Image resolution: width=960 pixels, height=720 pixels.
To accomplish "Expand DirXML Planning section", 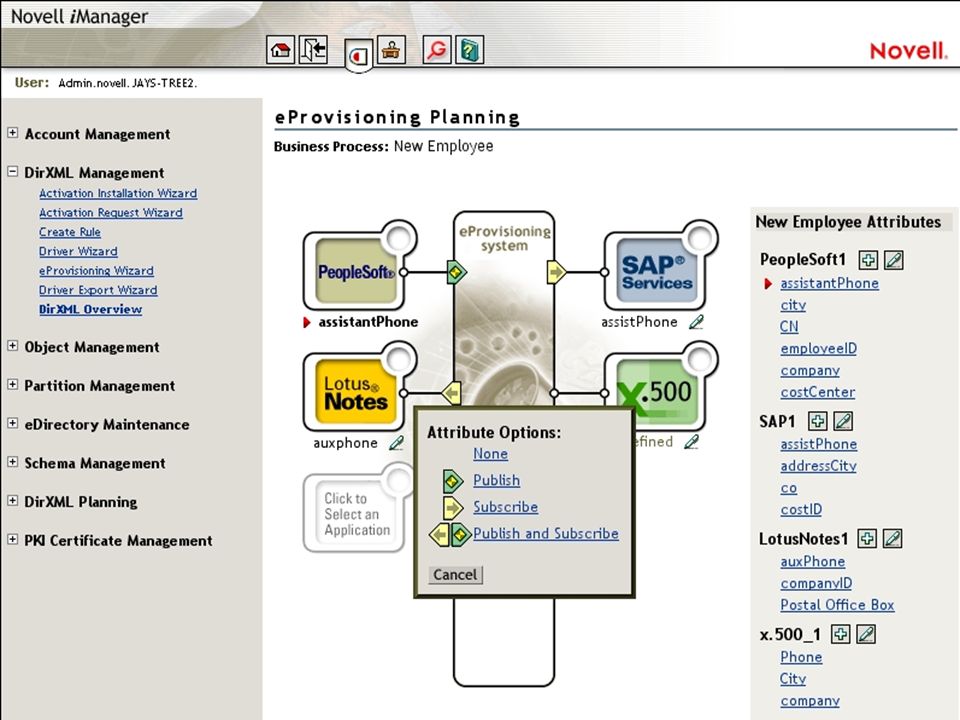I will tap(13, 501).
